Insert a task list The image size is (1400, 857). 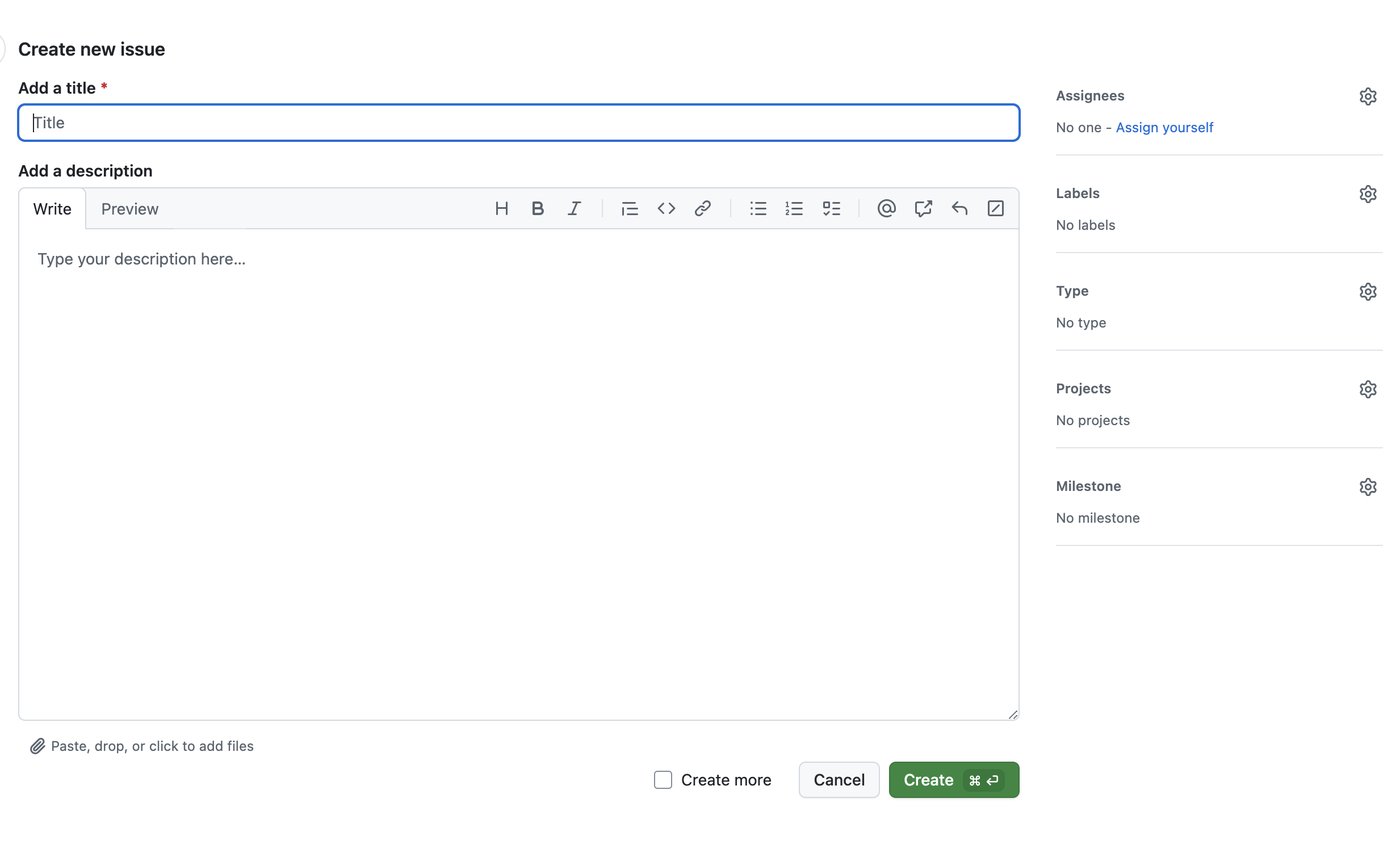point(831,208)
